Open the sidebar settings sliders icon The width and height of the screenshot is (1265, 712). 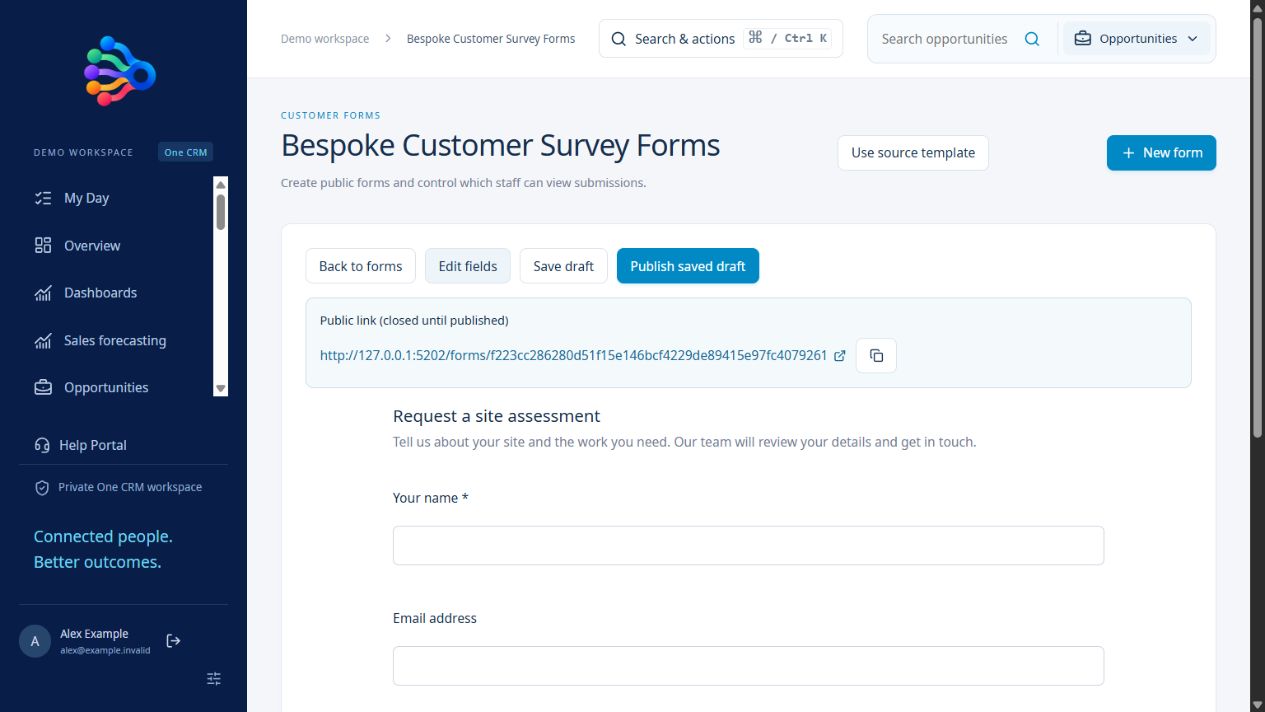[214, 679]
